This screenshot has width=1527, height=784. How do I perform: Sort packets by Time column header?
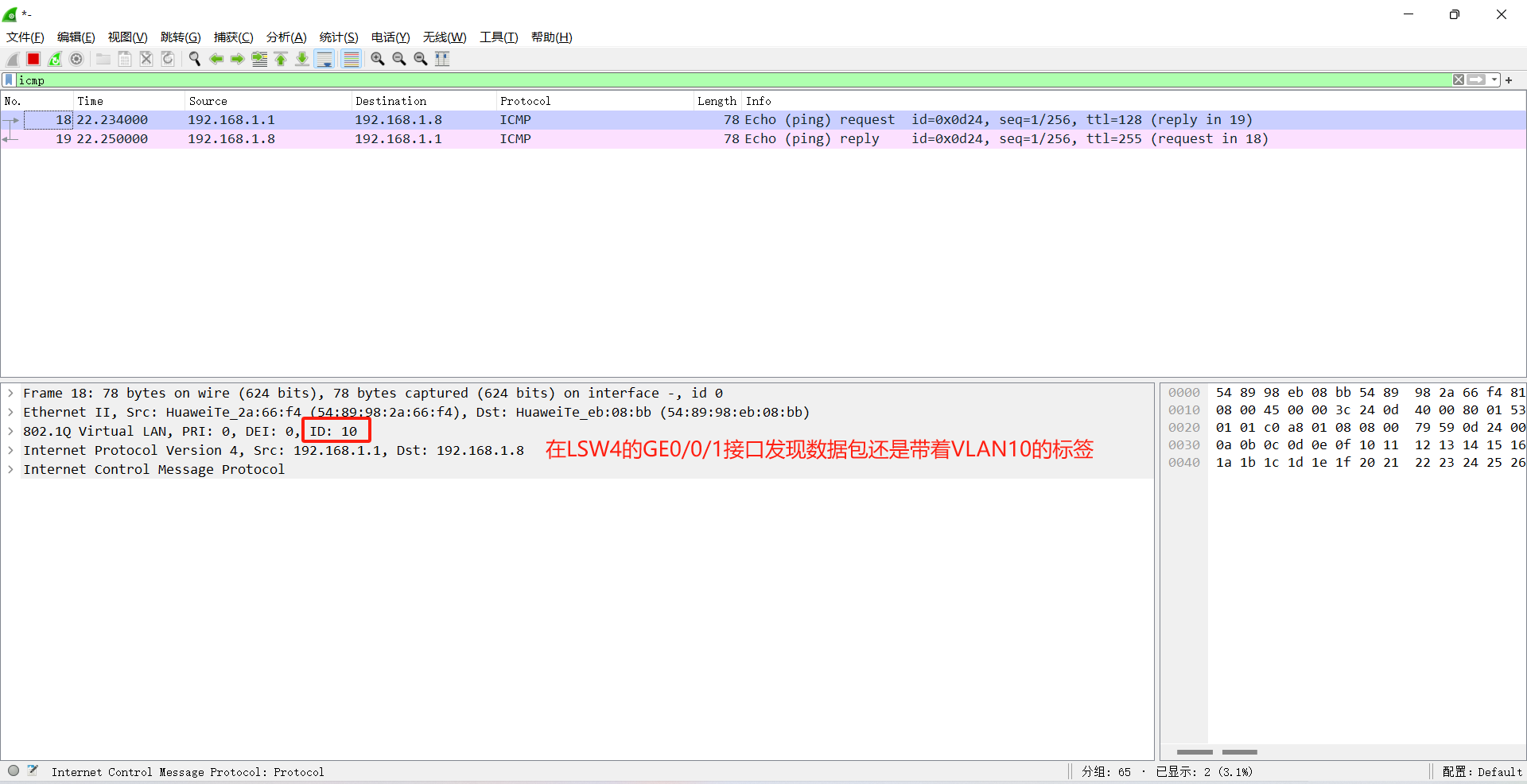(130, 101)
